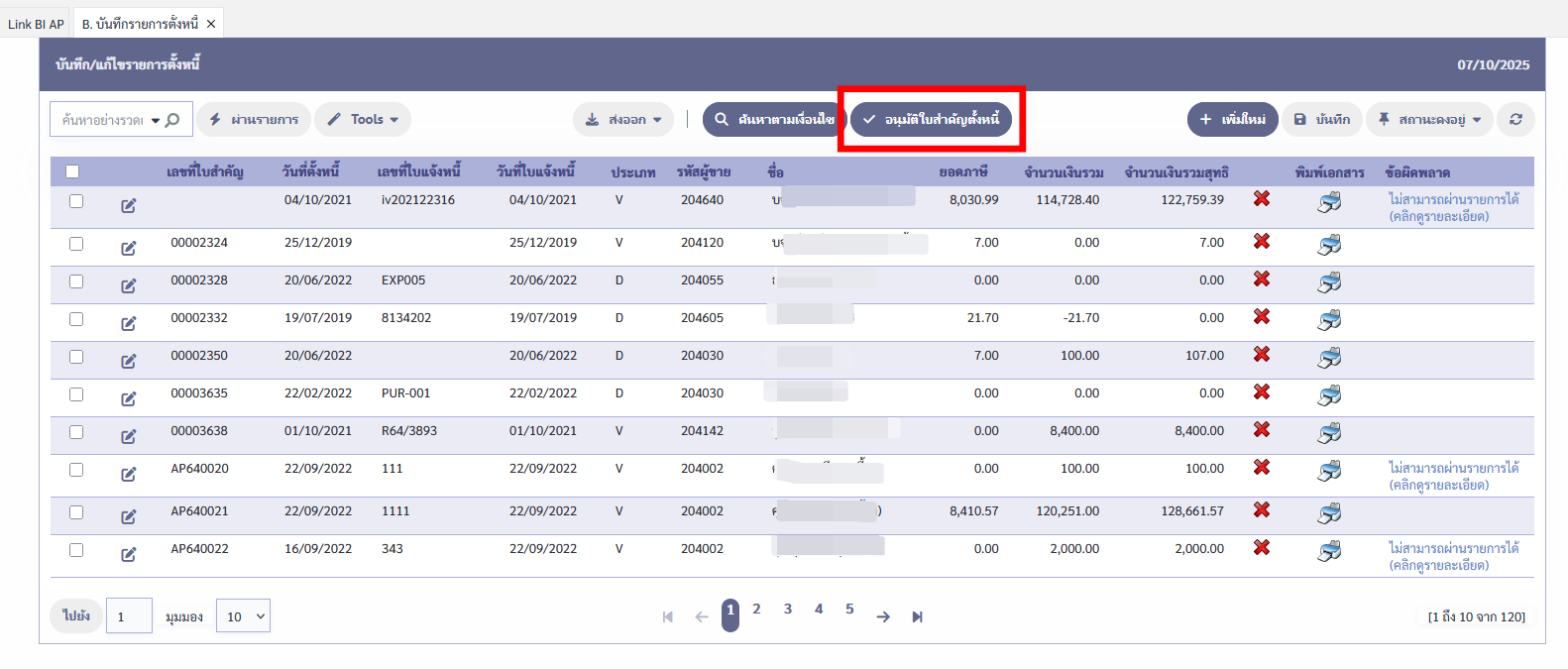Select checkbox for voucher AP640020

click(76, 470)
